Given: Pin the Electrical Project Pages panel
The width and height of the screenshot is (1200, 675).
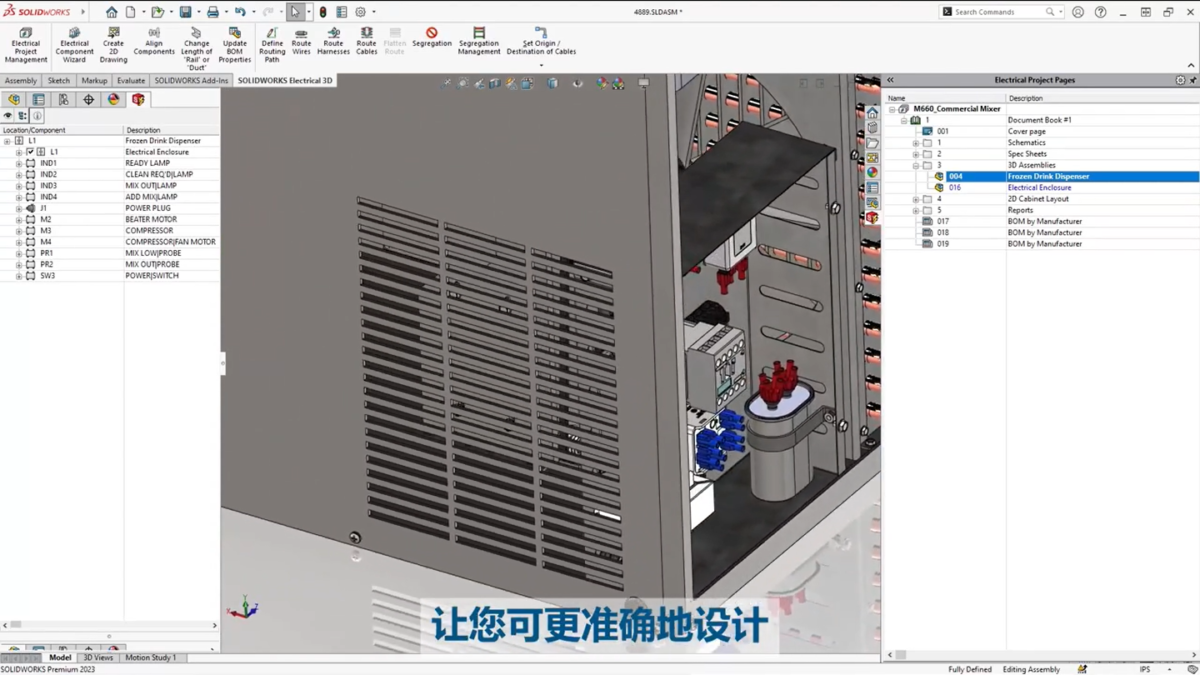Looking at the screenshot, I should pyautogui.click(x=1192, y=80).
